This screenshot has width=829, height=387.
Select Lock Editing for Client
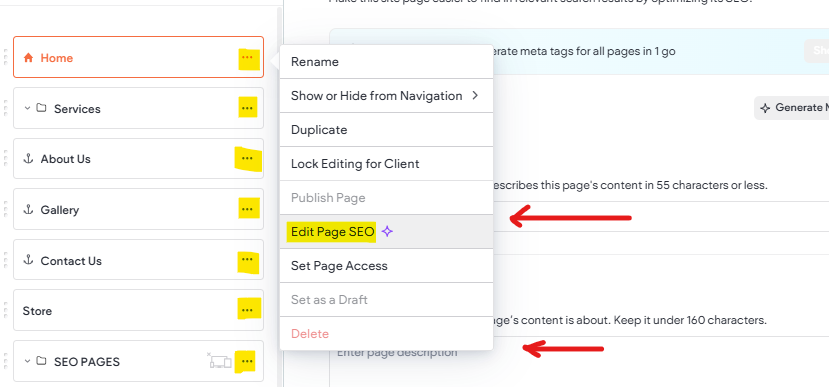tap(386, 163)
